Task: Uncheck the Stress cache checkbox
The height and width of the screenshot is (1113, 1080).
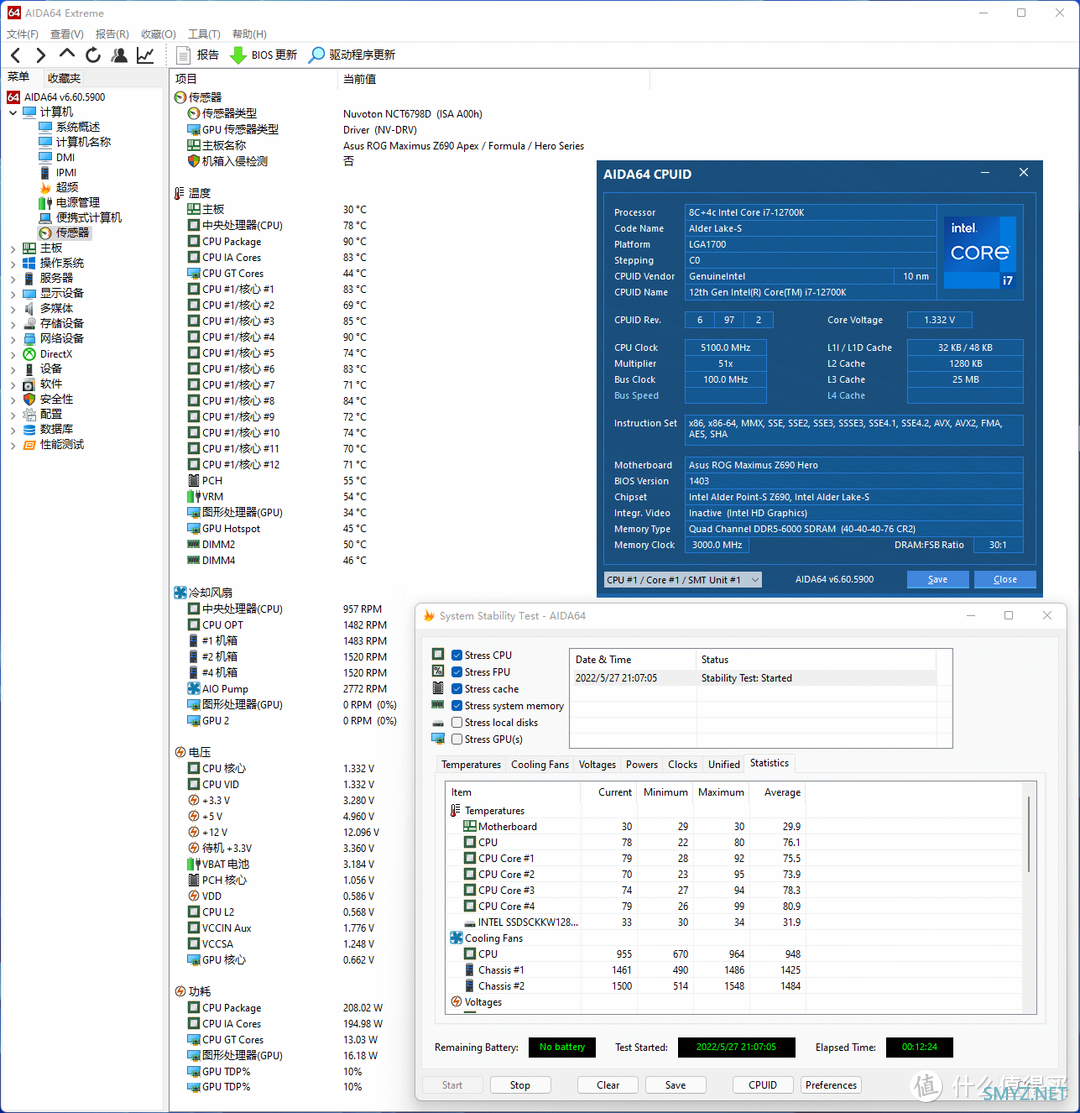Action: coord(457,689)
